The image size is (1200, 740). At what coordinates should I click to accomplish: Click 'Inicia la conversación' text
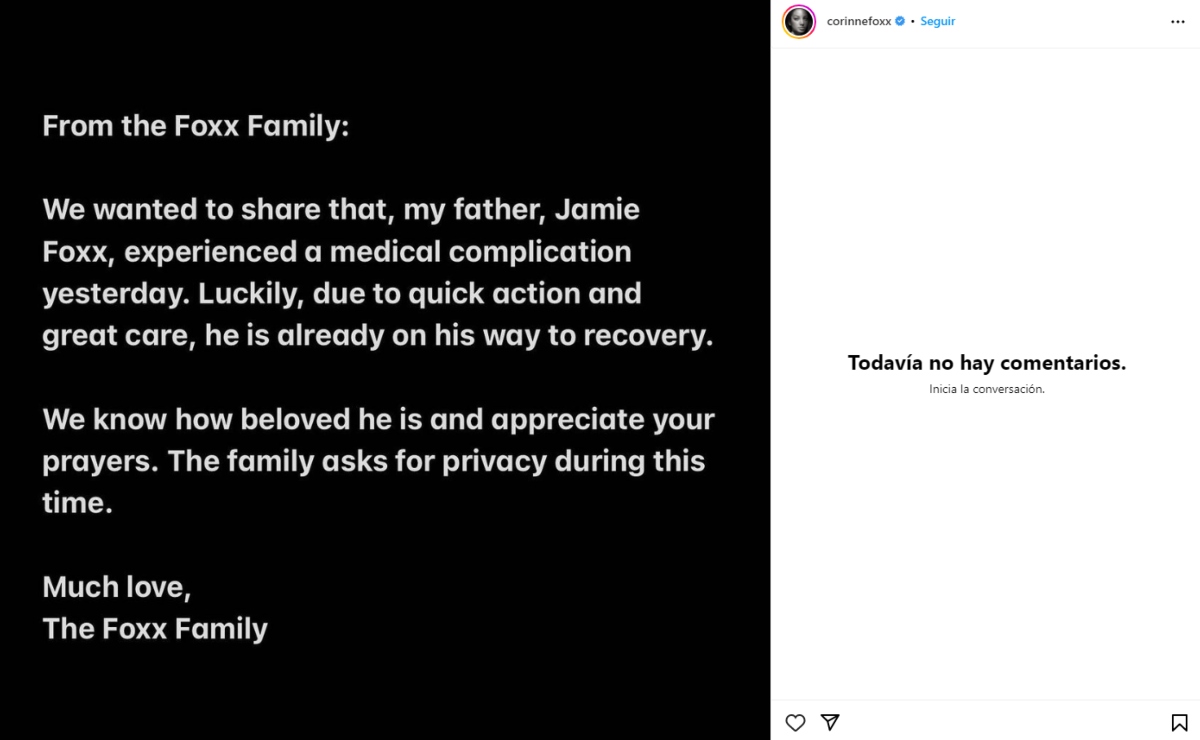click(x=987, y=389)
